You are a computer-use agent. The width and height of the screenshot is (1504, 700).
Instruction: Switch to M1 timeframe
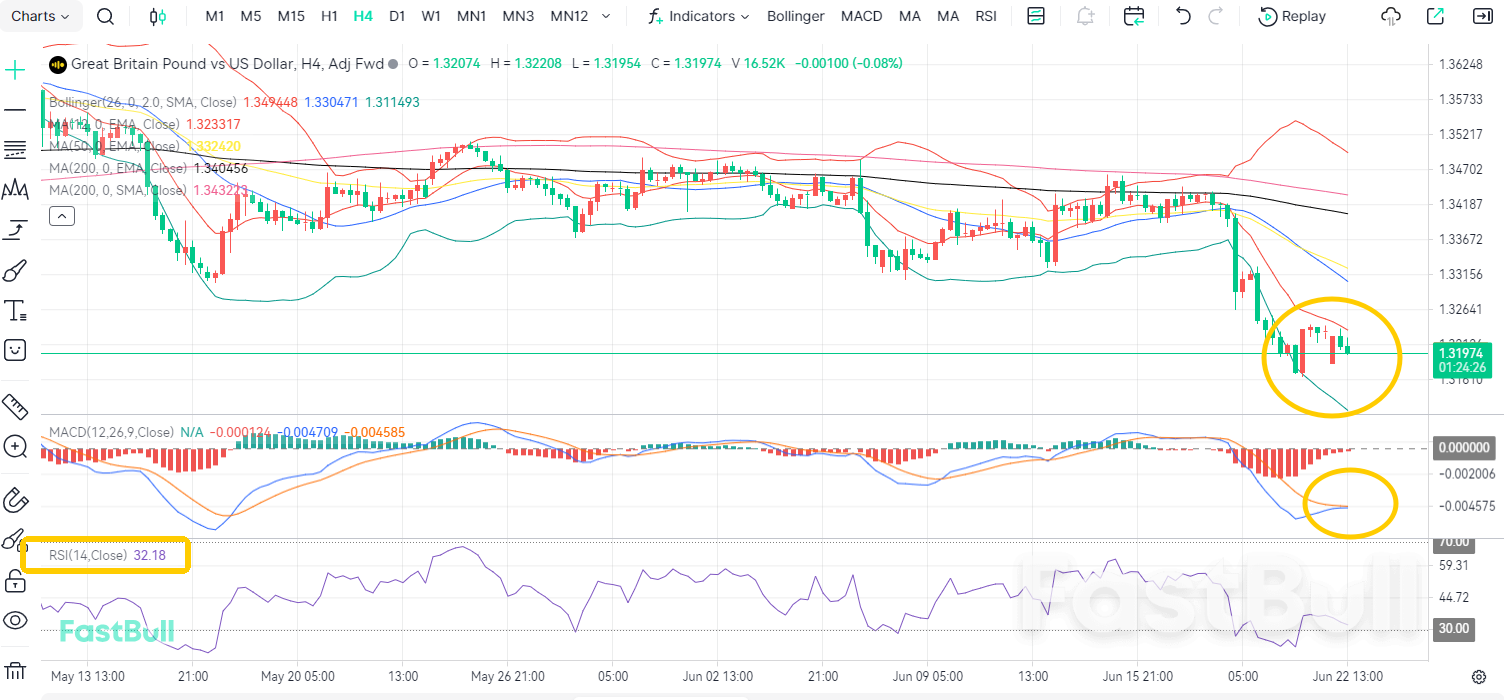(215, 16)
